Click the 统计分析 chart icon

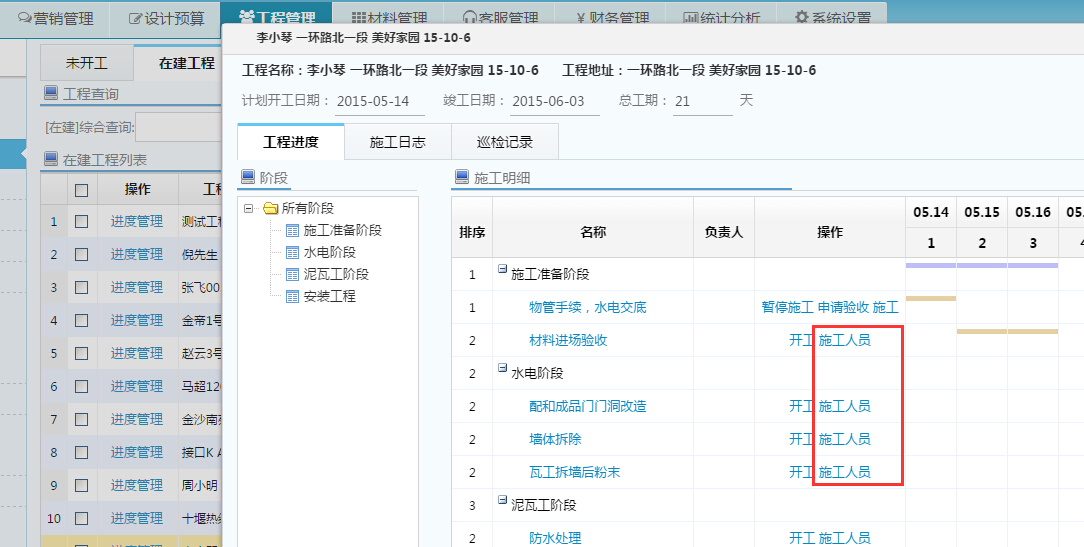691,18
